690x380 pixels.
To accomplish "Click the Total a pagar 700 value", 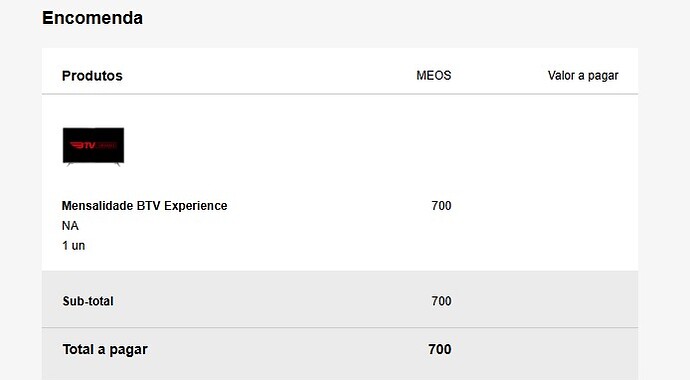I will pyautogui.click(x=440, y=349).
